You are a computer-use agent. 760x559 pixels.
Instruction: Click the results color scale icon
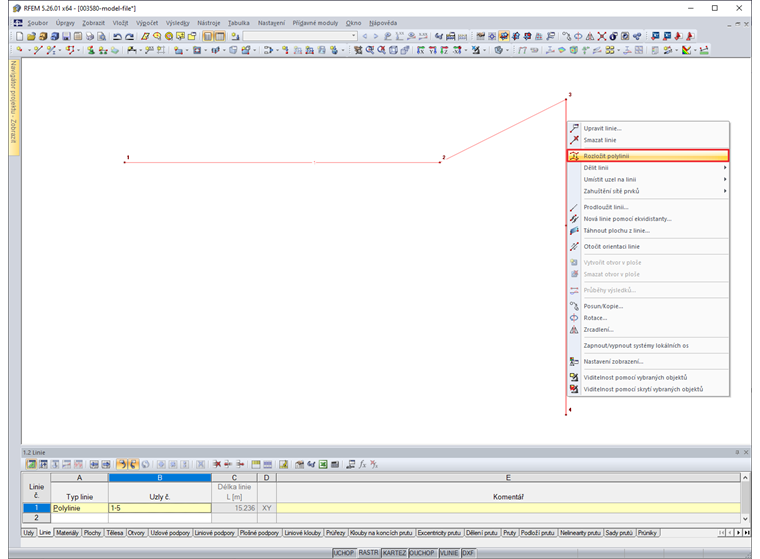pyautogui.click(x=687, y=50)
